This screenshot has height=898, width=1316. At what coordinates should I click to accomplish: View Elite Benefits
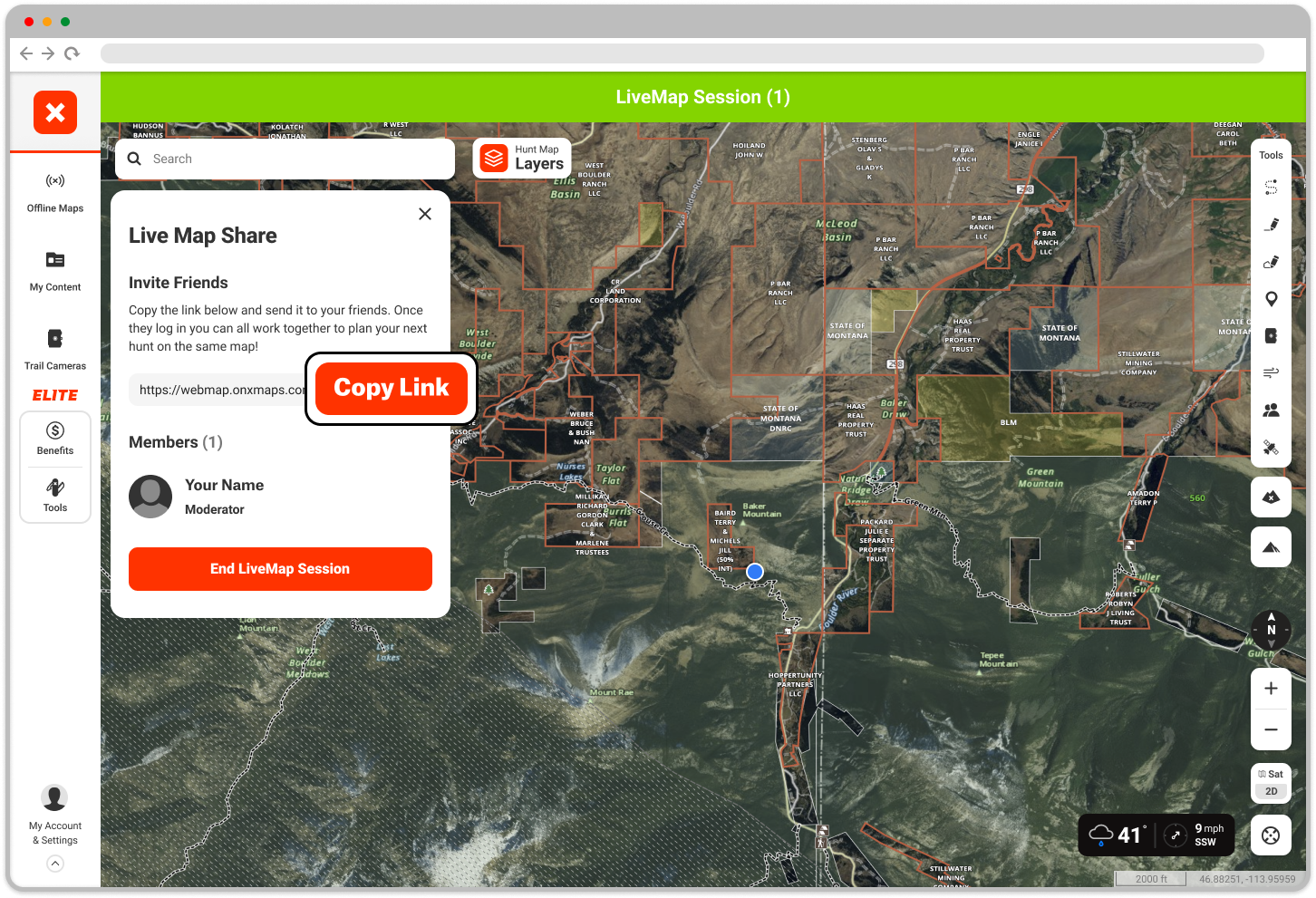tap(55, 439)
